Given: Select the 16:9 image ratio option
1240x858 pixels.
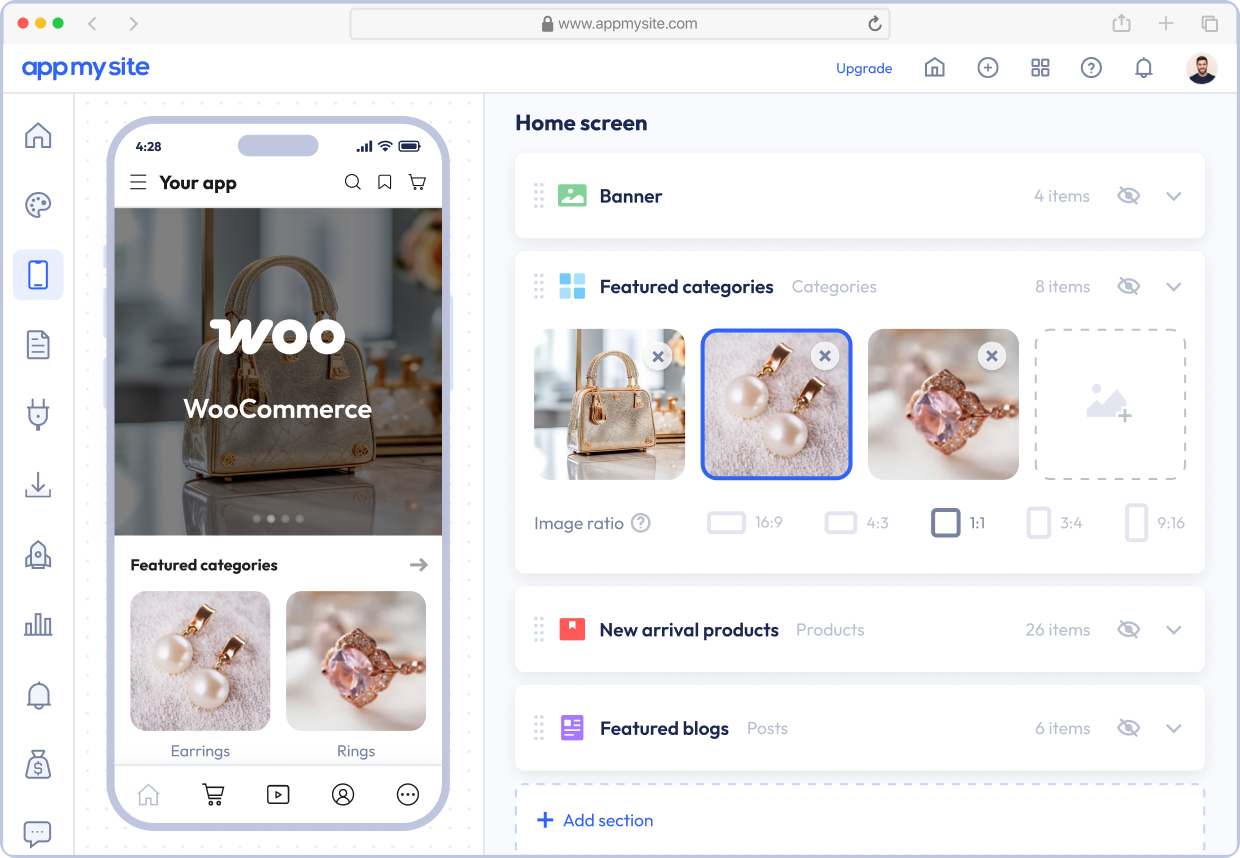Looking at the screenshot, I should 745,522.
